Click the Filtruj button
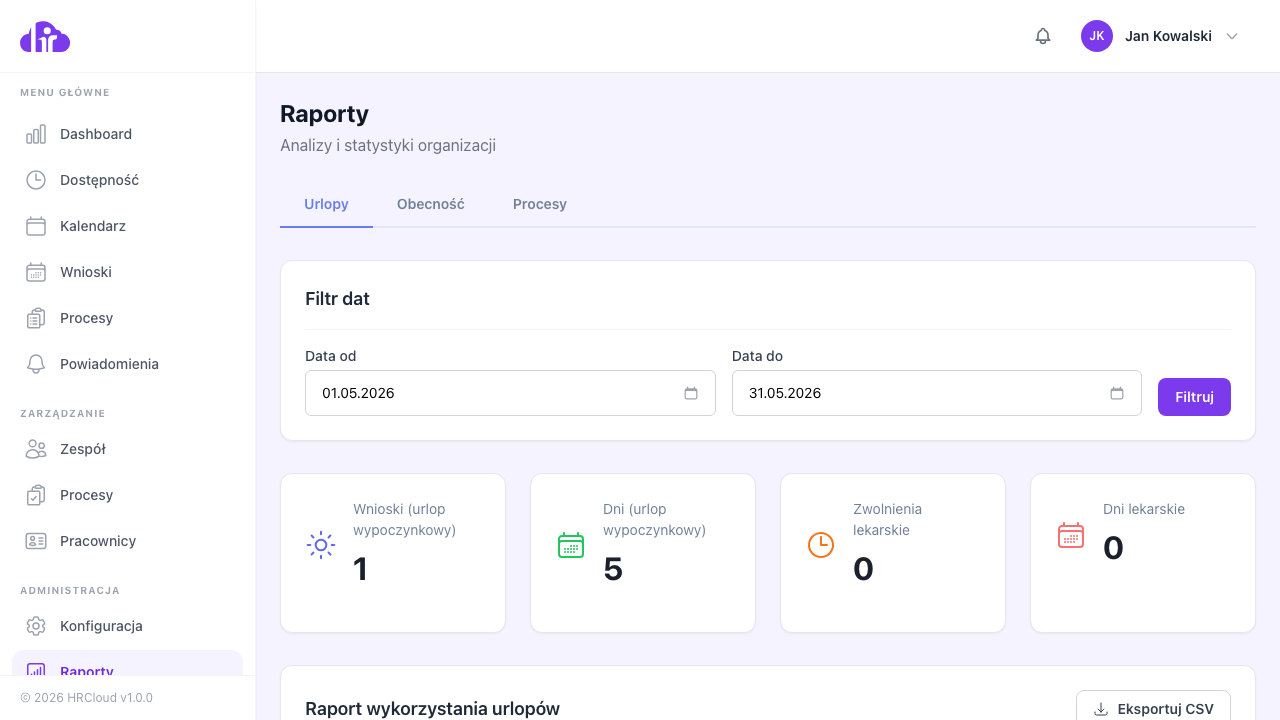 tap(1194, 397)
